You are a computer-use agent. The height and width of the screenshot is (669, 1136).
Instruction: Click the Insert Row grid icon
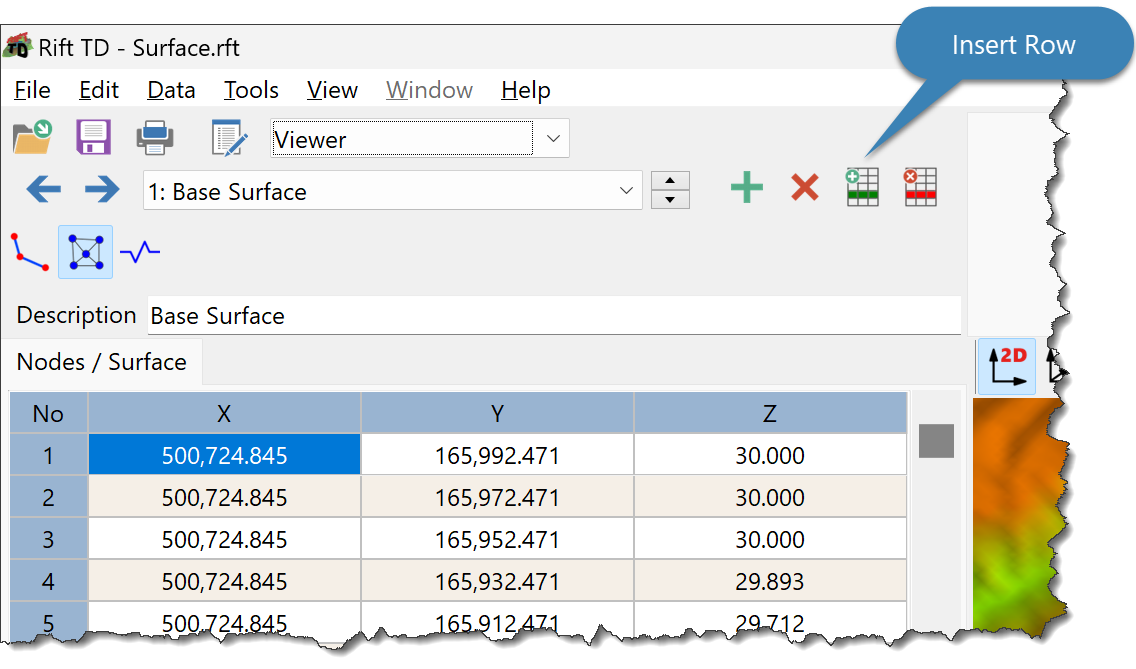(862, 188)
